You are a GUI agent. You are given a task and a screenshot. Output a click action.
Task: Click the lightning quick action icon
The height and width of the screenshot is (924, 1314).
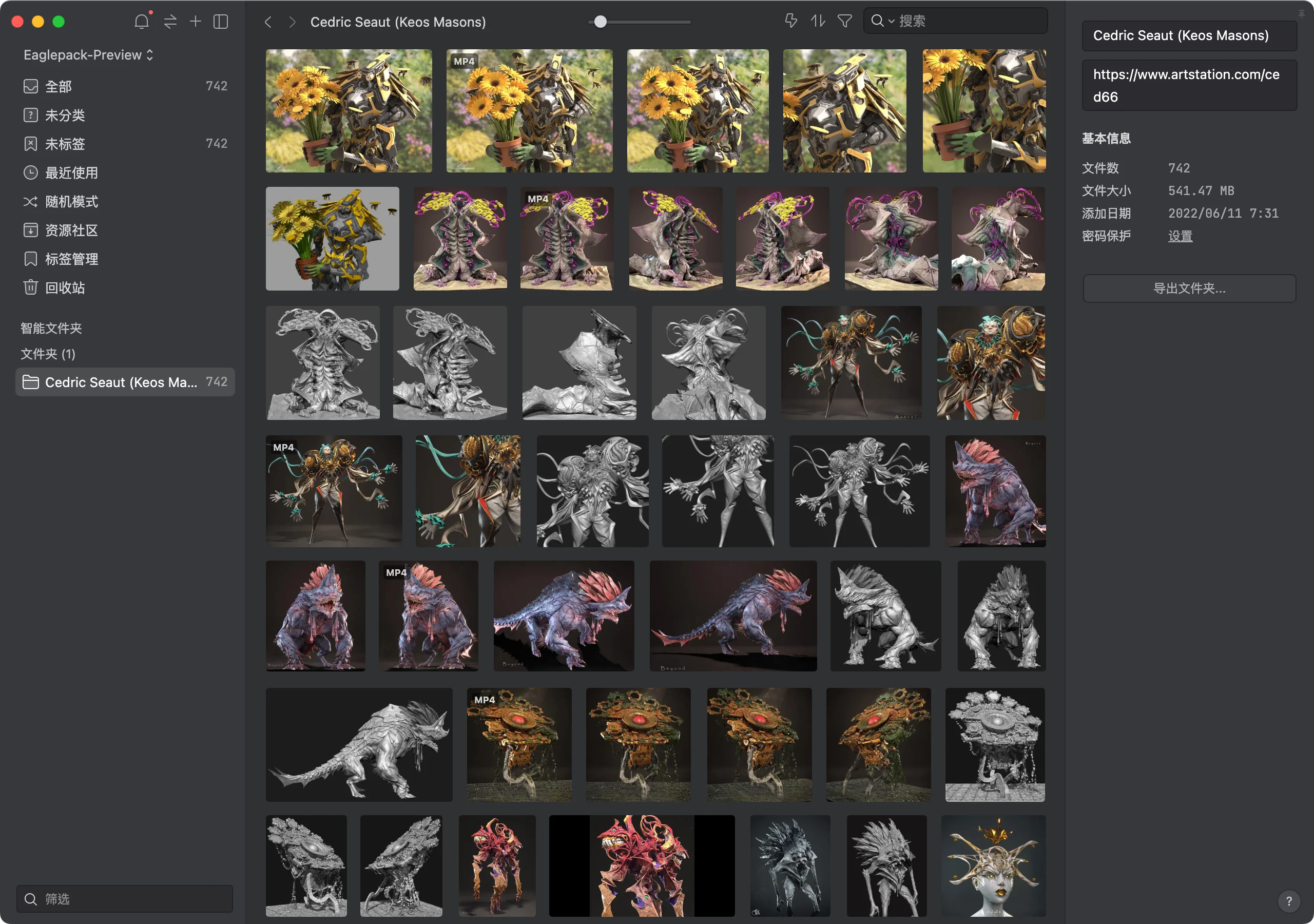pos(791,21)
